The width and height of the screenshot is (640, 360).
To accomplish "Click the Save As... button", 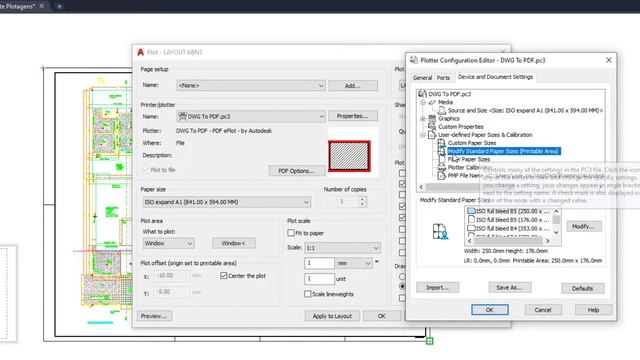I will click(x=510, y=287).
